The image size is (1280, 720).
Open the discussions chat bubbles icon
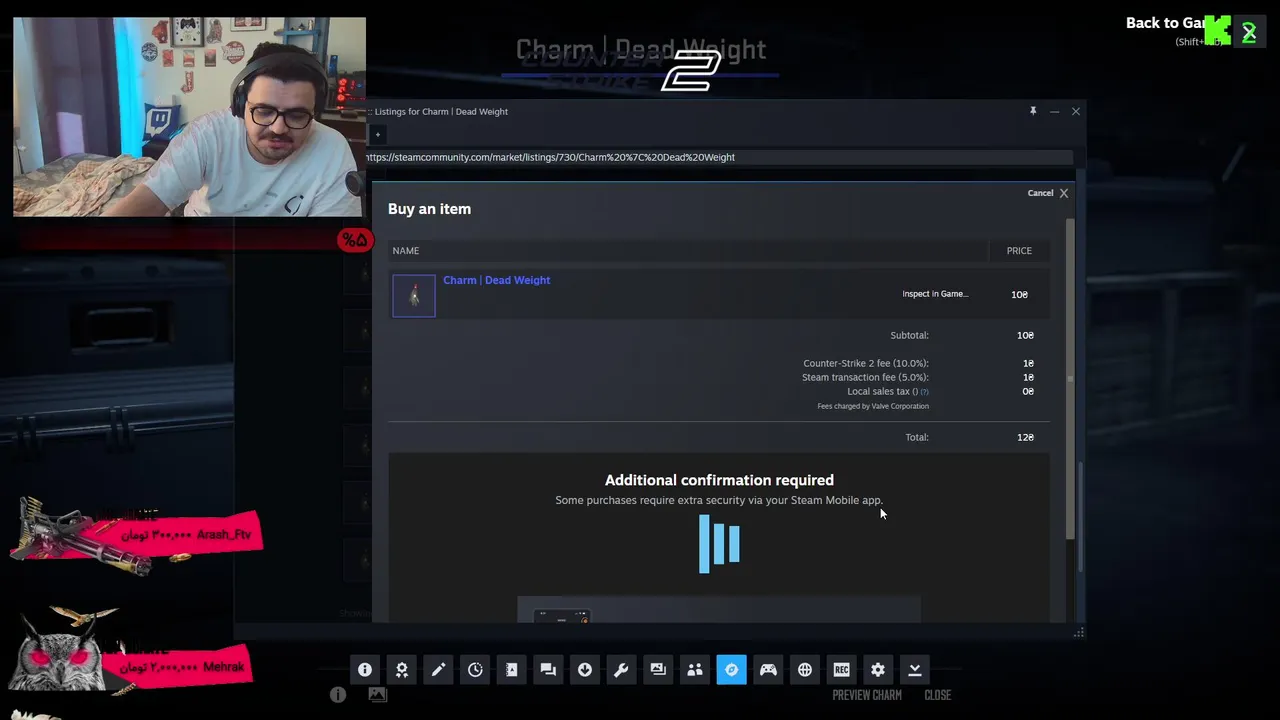coord(548,670)
